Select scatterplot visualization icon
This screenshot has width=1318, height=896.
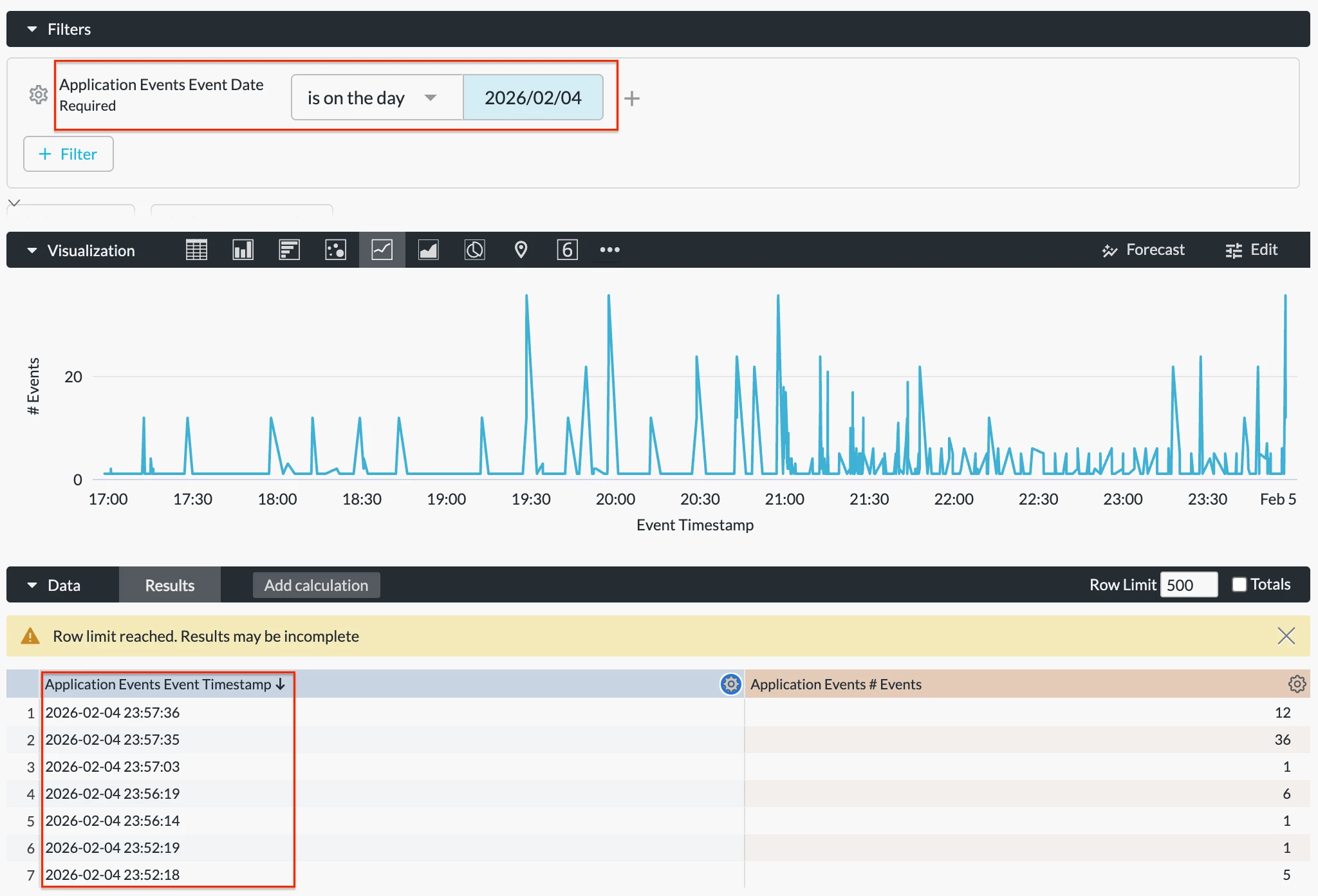point(335,250)
